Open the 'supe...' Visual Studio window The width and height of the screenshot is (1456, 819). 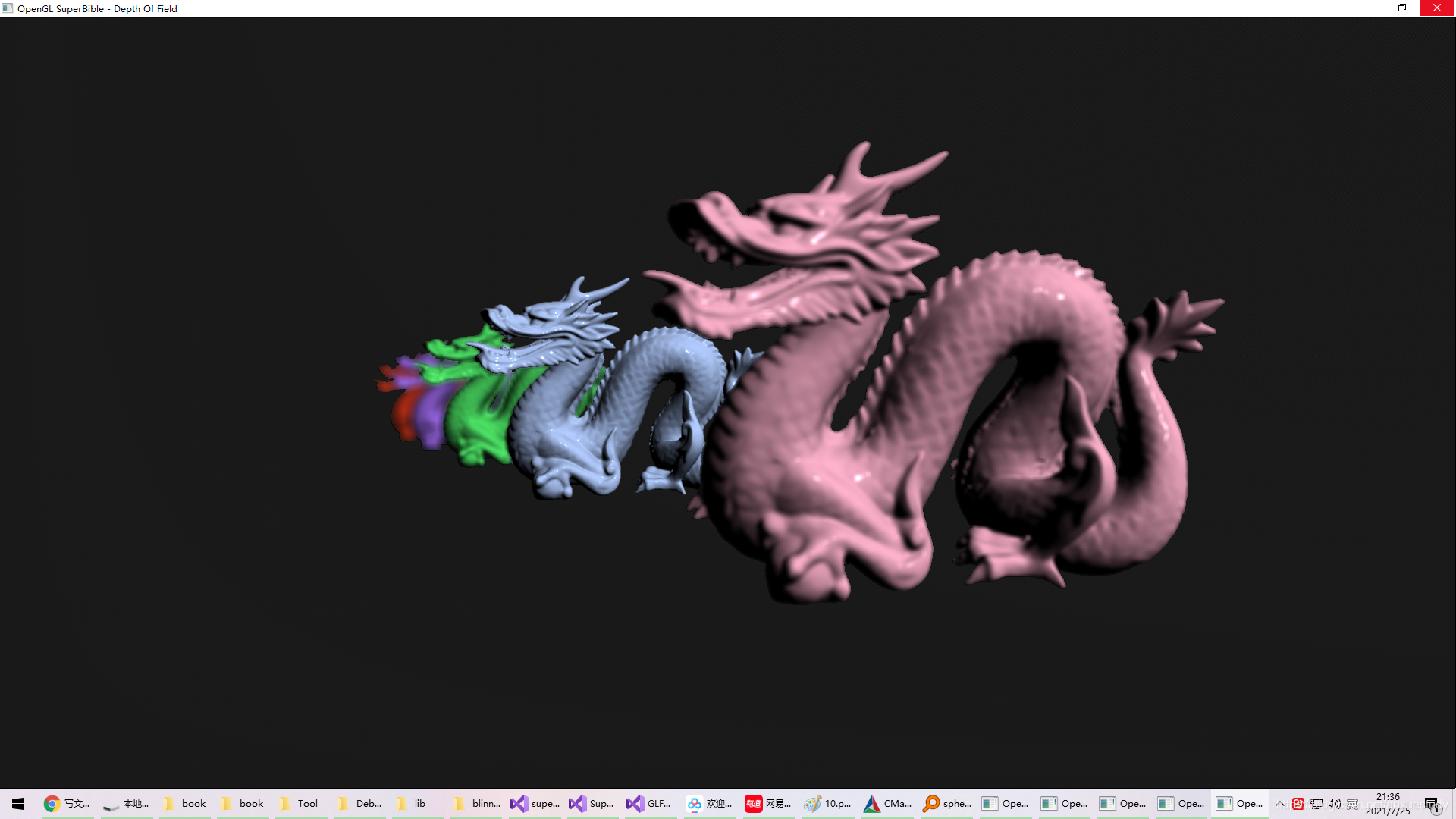[x=535, y=804]
